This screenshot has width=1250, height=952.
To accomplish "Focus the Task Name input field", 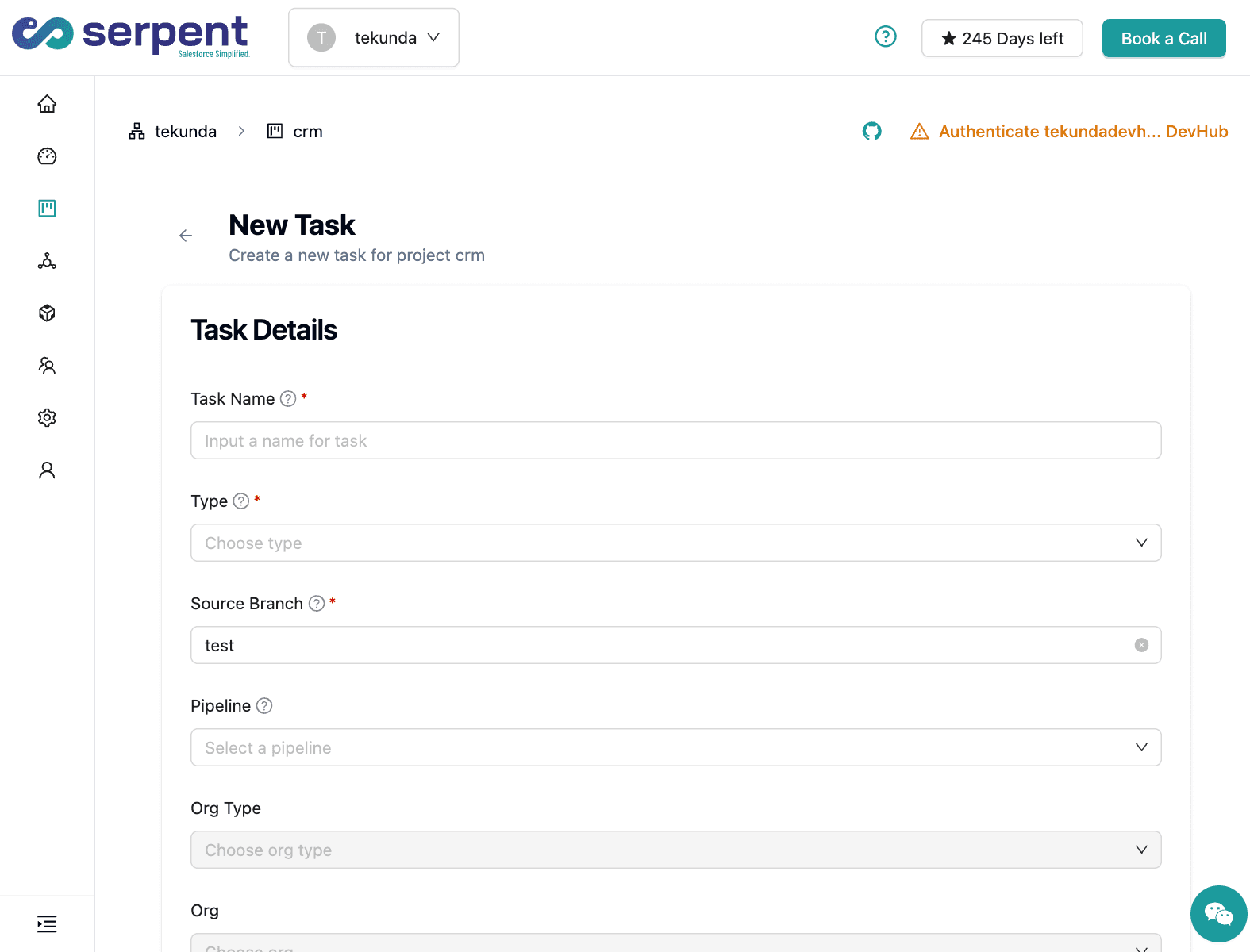I will click(675, 440).
